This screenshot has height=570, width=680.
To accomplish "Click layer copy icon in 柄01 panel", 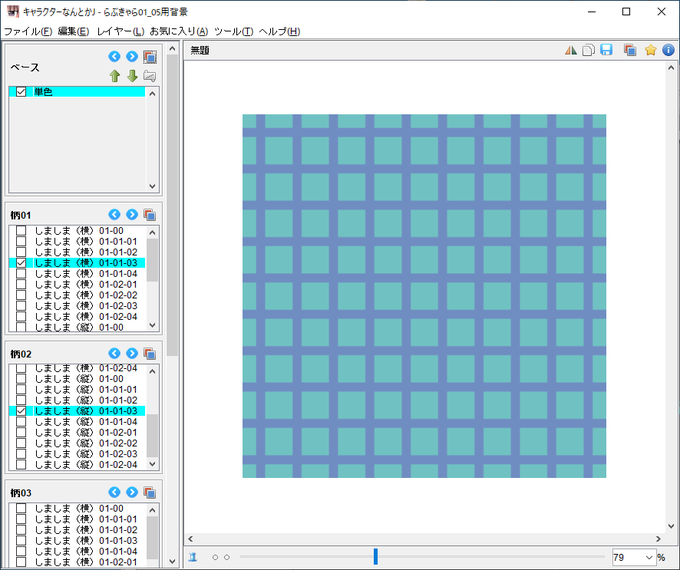I will click(150, 215).
